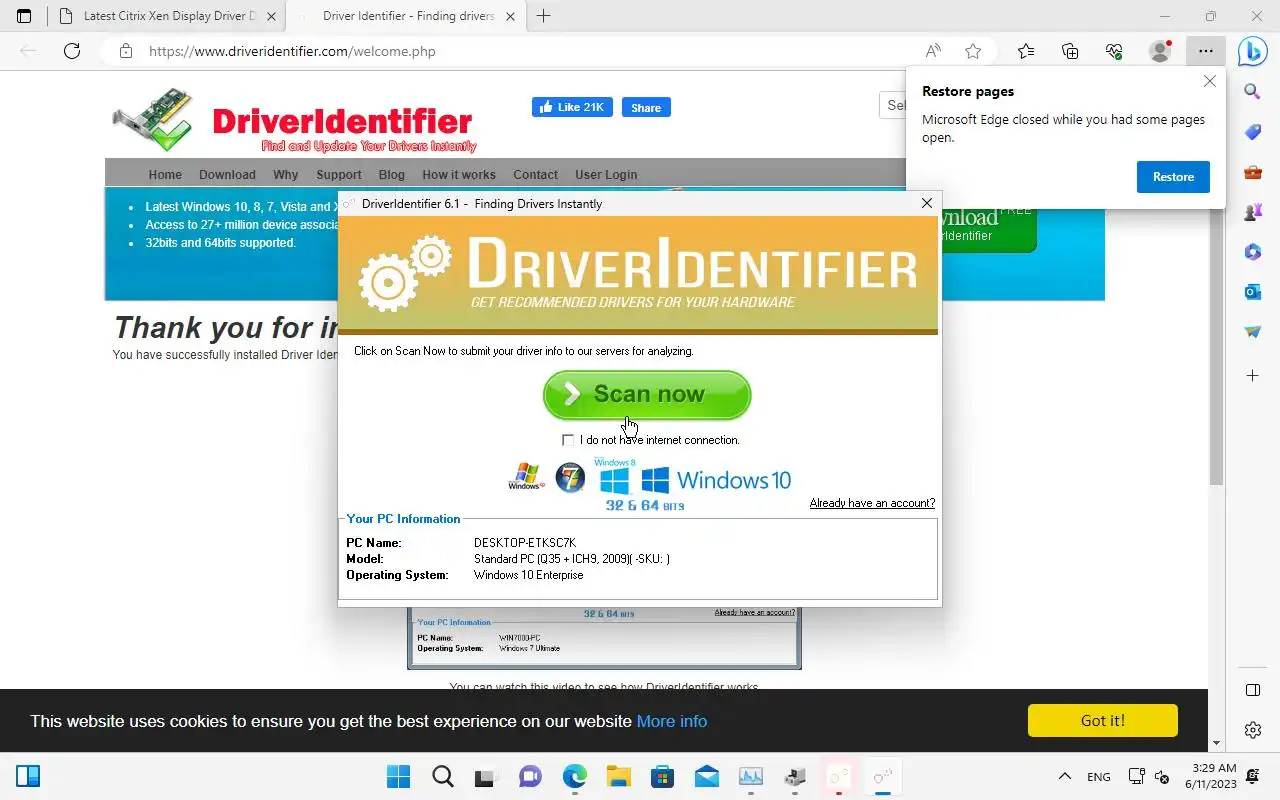
Task: Open Microsoft Edge from taskbar
Action: pos(574,777)
